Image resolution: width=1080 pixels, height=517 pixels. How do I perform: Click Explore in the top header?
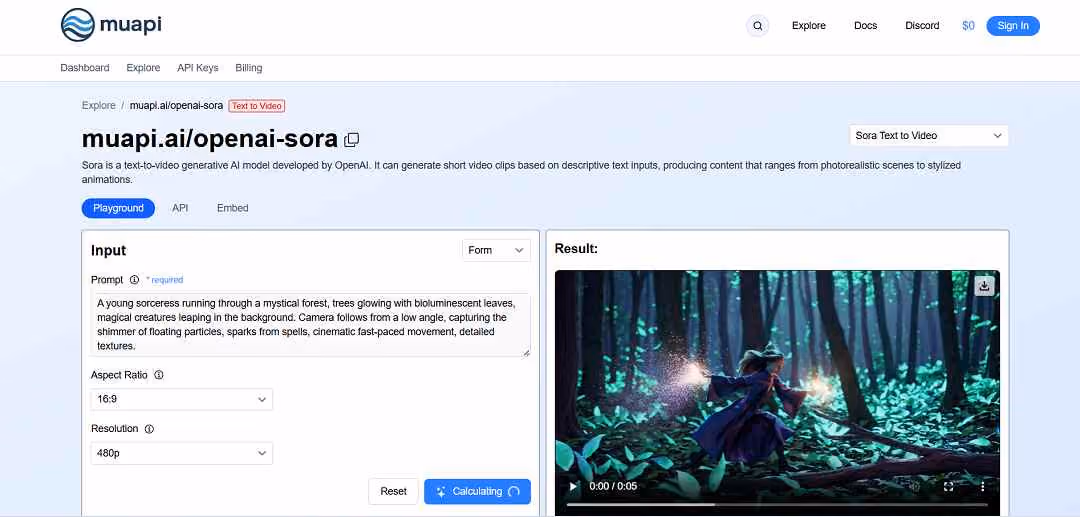[x=809, y=25]
